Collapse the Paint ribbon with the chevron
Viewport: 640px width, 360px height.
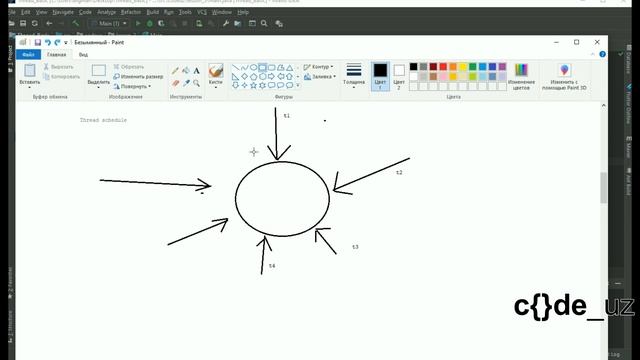pyautogui.click(x=593, y=54)
